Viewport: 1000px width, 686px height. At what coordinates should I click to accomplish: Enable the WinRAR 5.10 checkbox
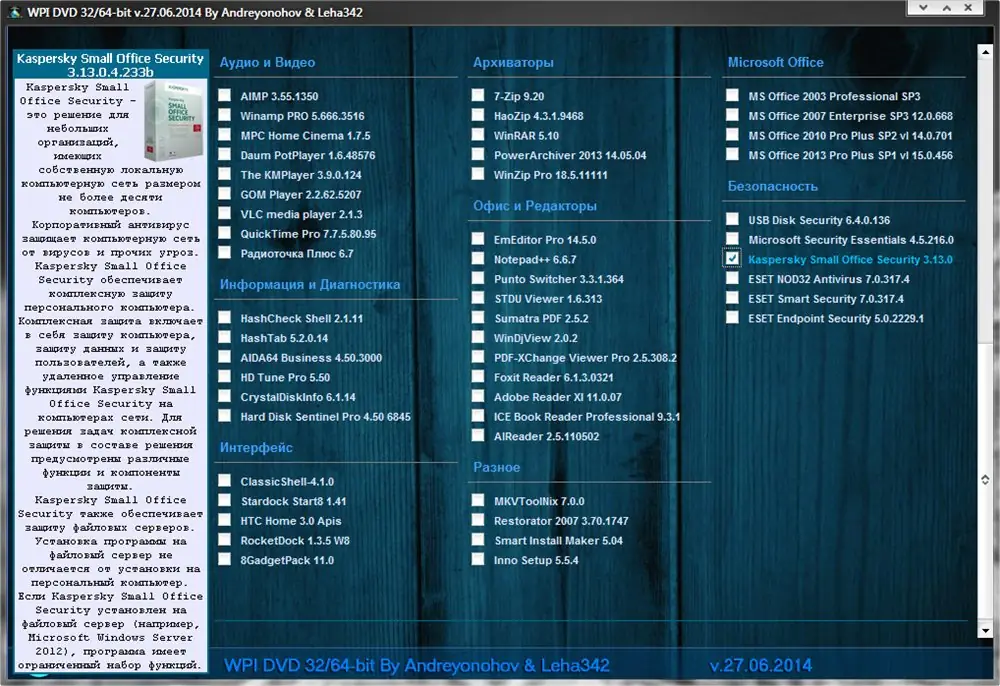(478, 135)
